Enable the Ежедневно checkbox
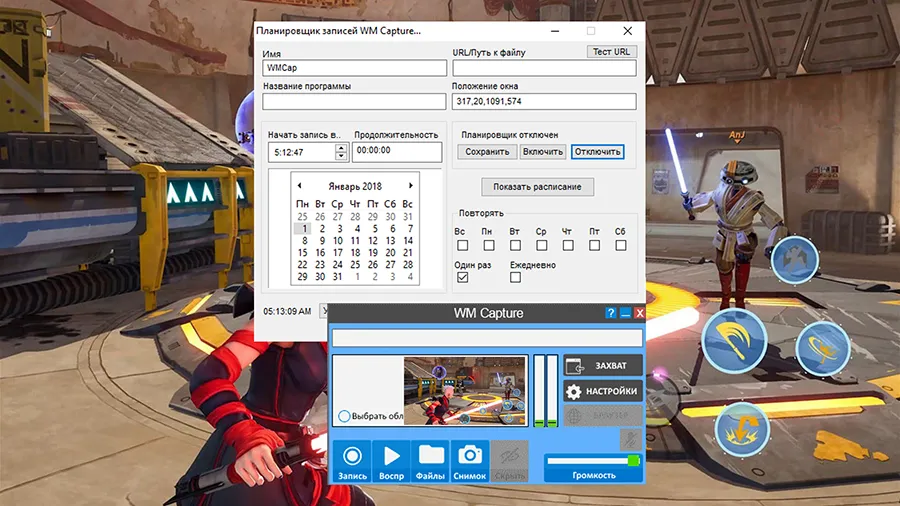The image size is (900, 506). (x=515, y=277)
